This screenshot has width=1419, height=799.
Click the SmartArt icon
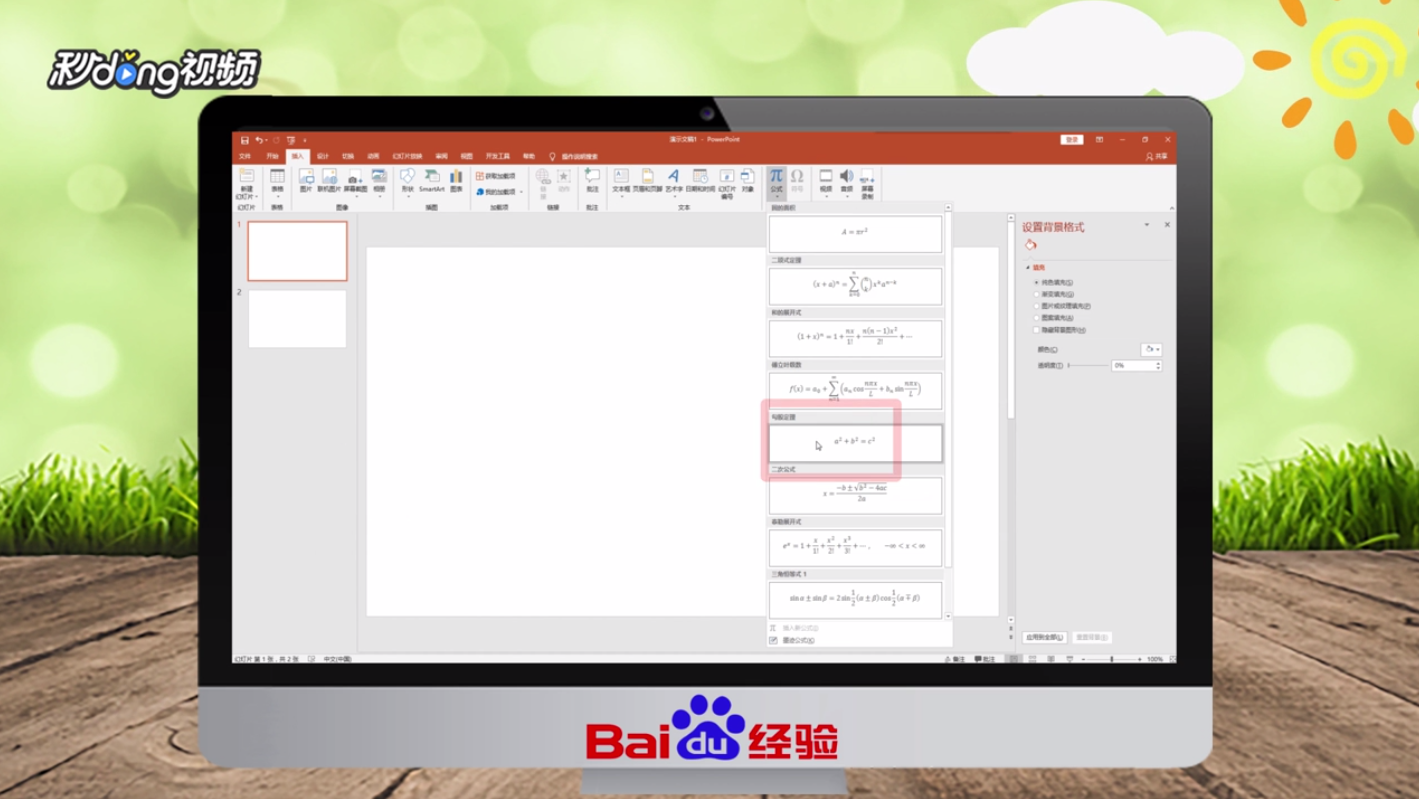(431, 176)
